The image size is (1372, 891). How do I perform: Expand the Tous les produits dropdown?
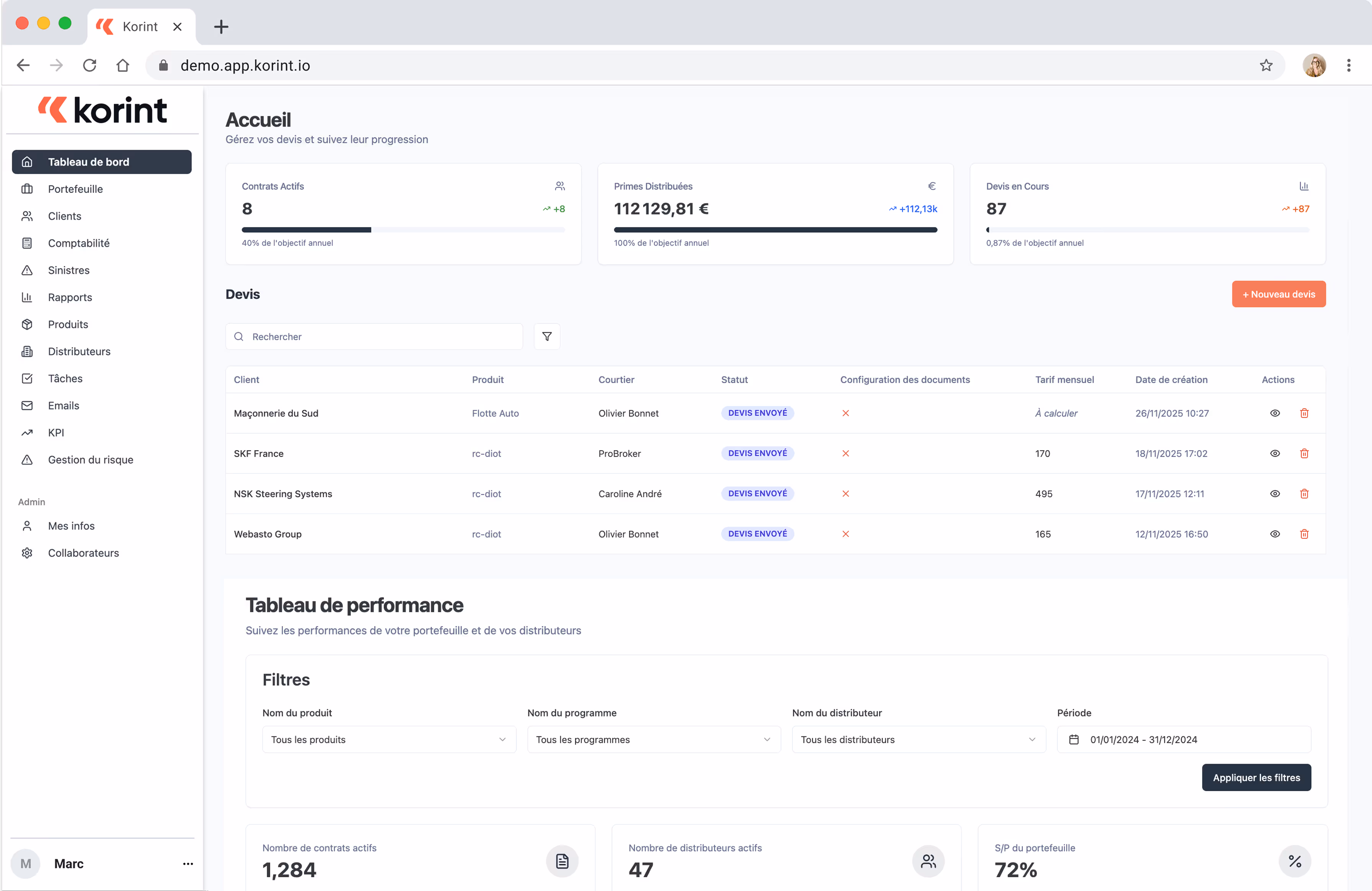[389, 739]
